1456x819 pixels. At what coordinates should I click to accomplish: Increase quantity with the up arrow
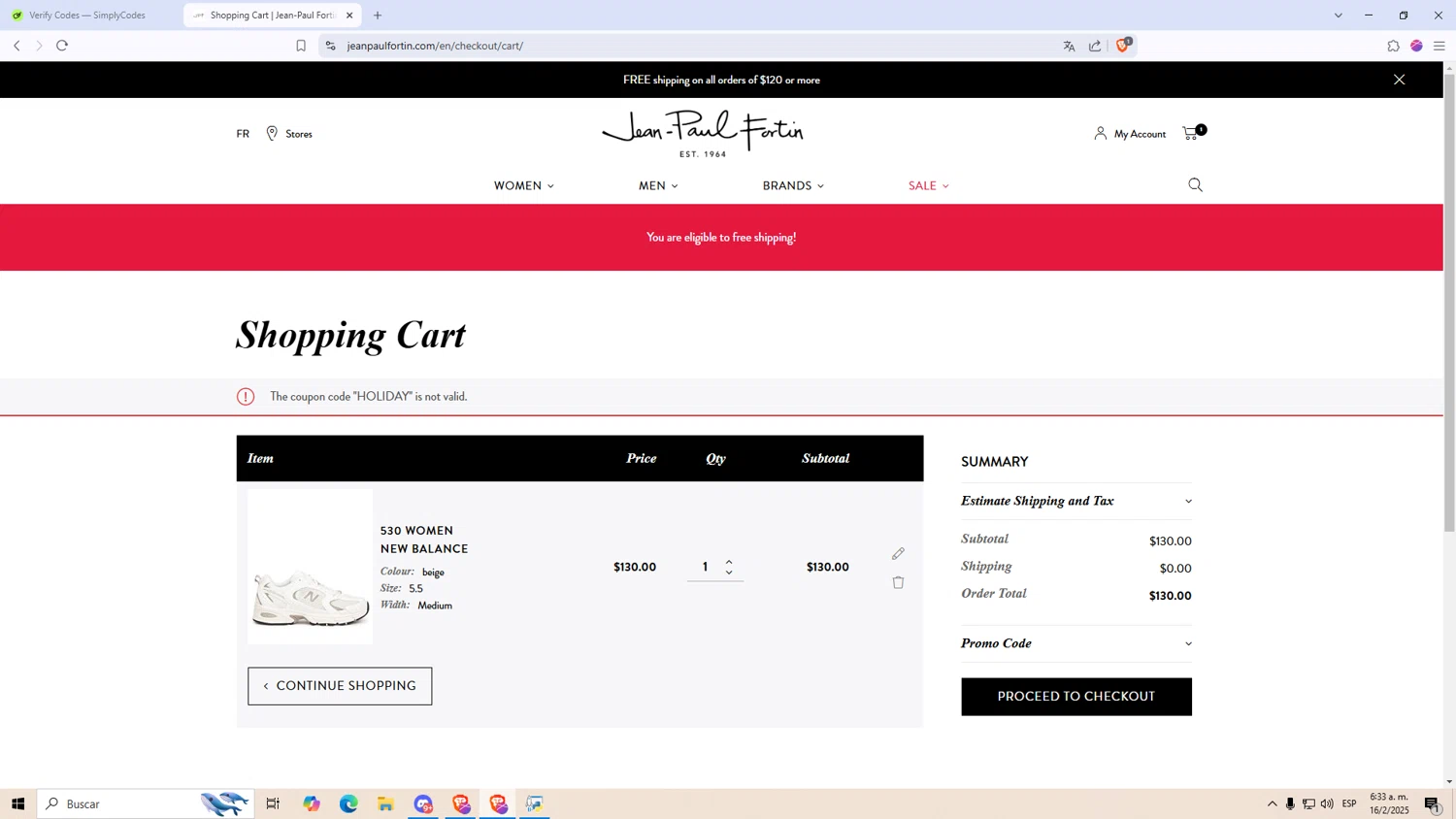(x=729, y=561)
